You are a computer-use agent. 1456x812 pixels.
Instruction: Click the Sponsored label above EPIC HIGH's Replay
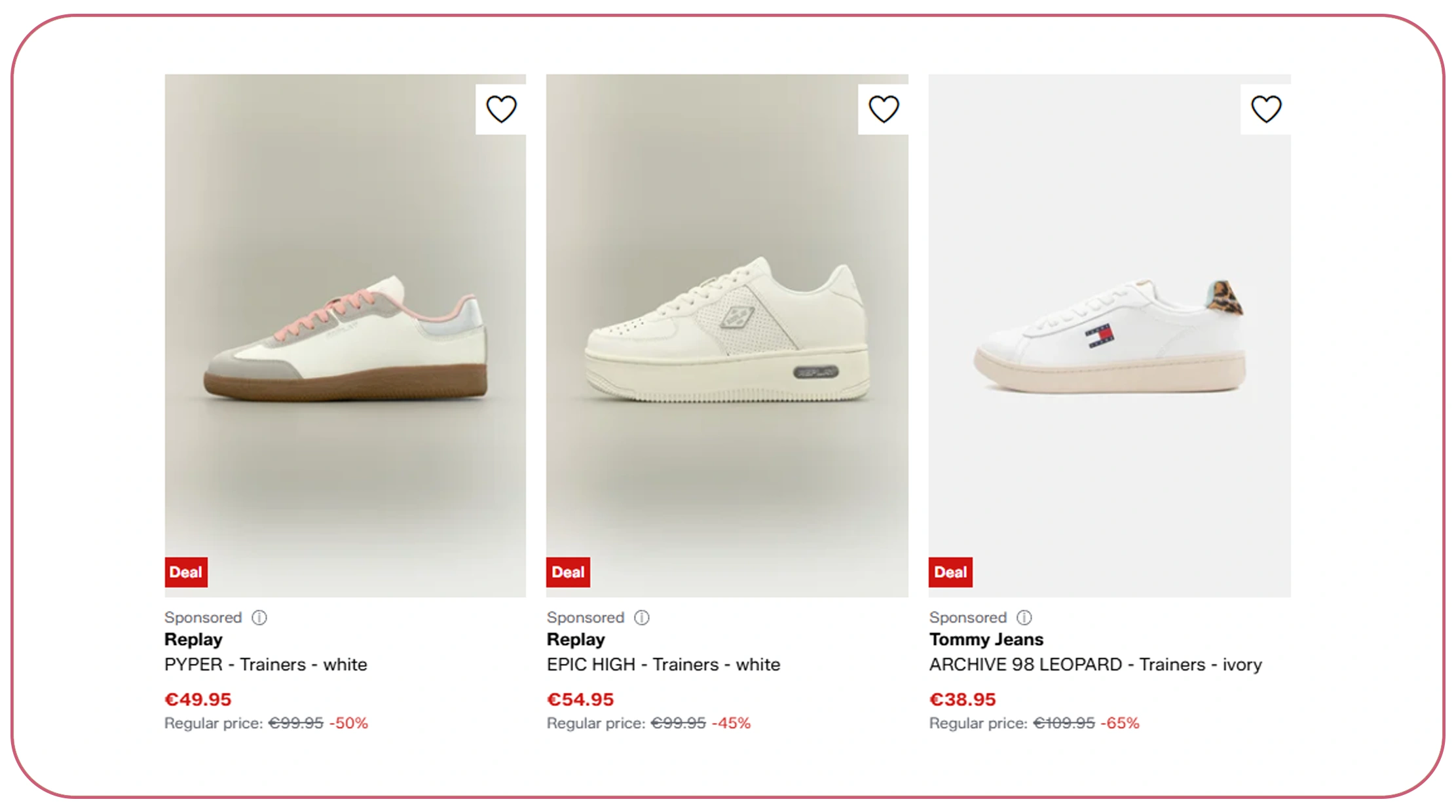pos(586,618)
